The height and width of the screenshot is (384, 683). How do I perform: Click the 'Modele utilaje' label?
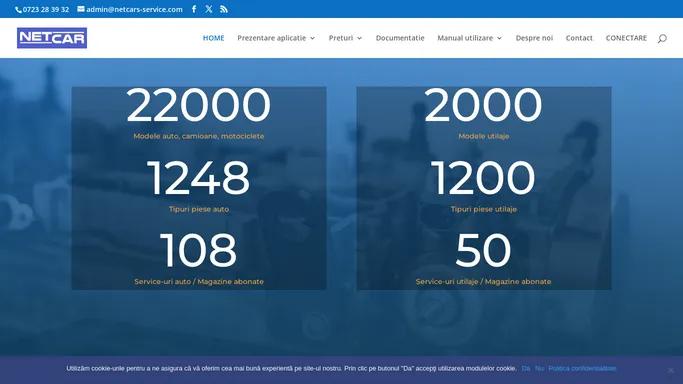pyautogui.click(x=484, y=136)
